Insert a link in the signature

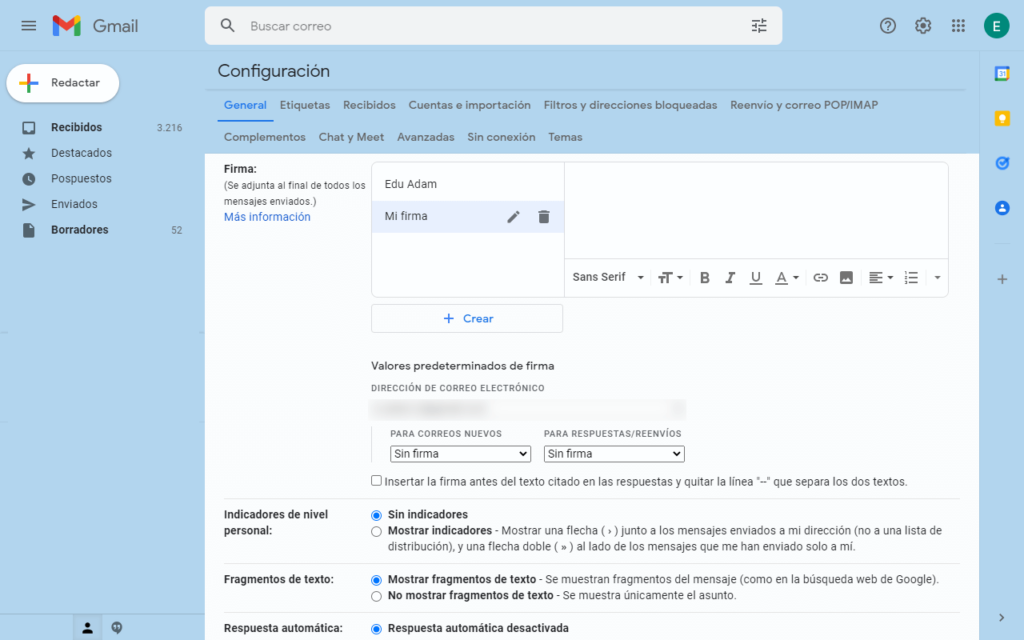tap(820, 278)
